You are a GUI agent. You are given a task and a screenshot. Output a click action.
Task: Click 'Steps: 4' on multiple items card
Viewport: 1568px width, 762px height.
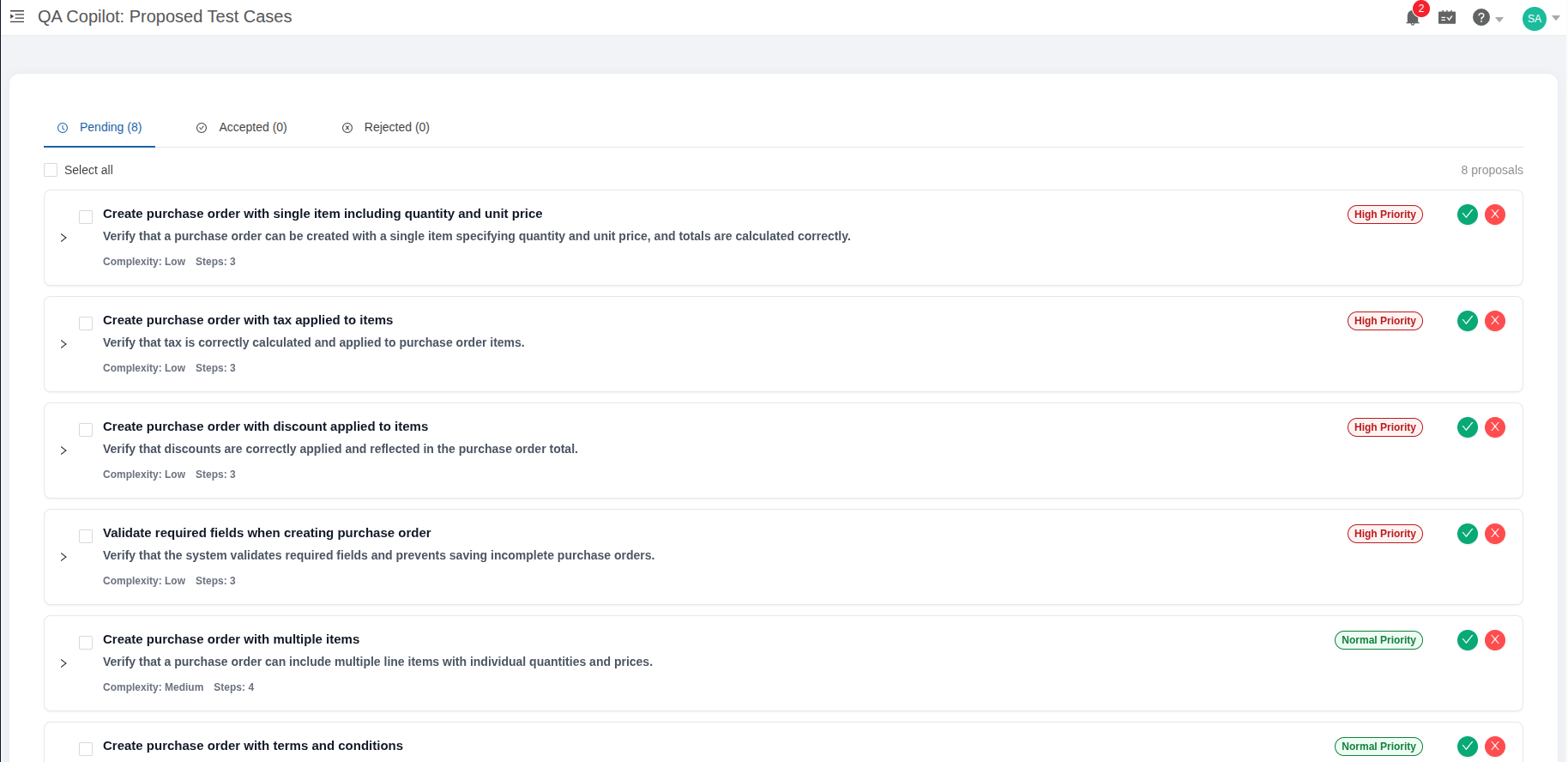pyautogui.click(x=233, y=687)
